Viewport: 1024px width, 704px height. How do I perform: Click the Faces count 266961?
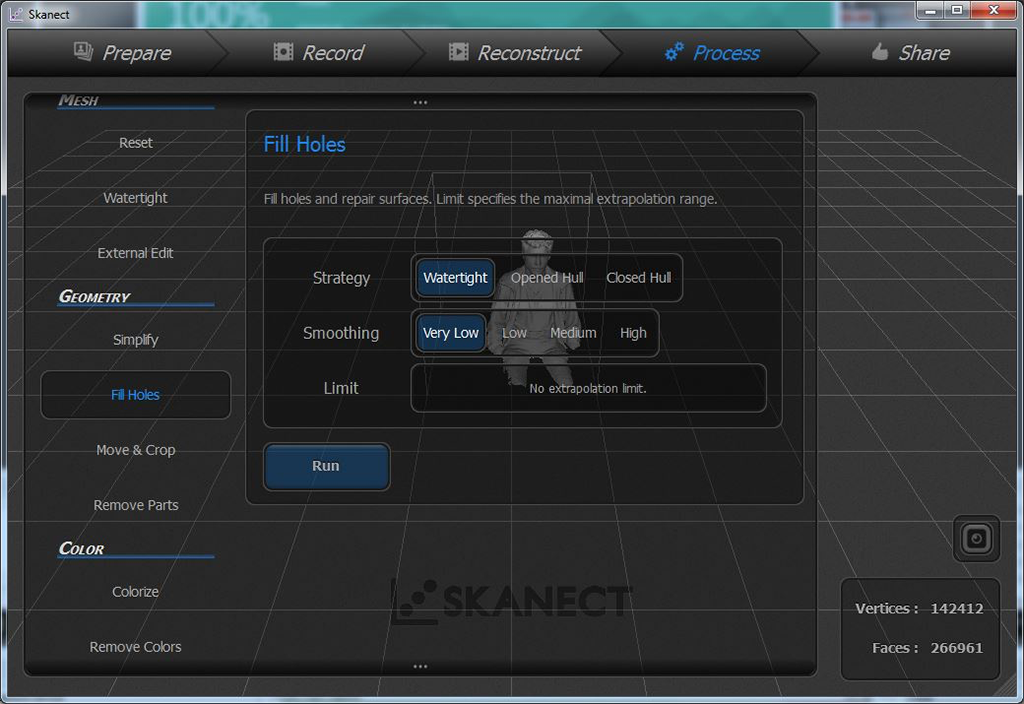pos(956,648)
